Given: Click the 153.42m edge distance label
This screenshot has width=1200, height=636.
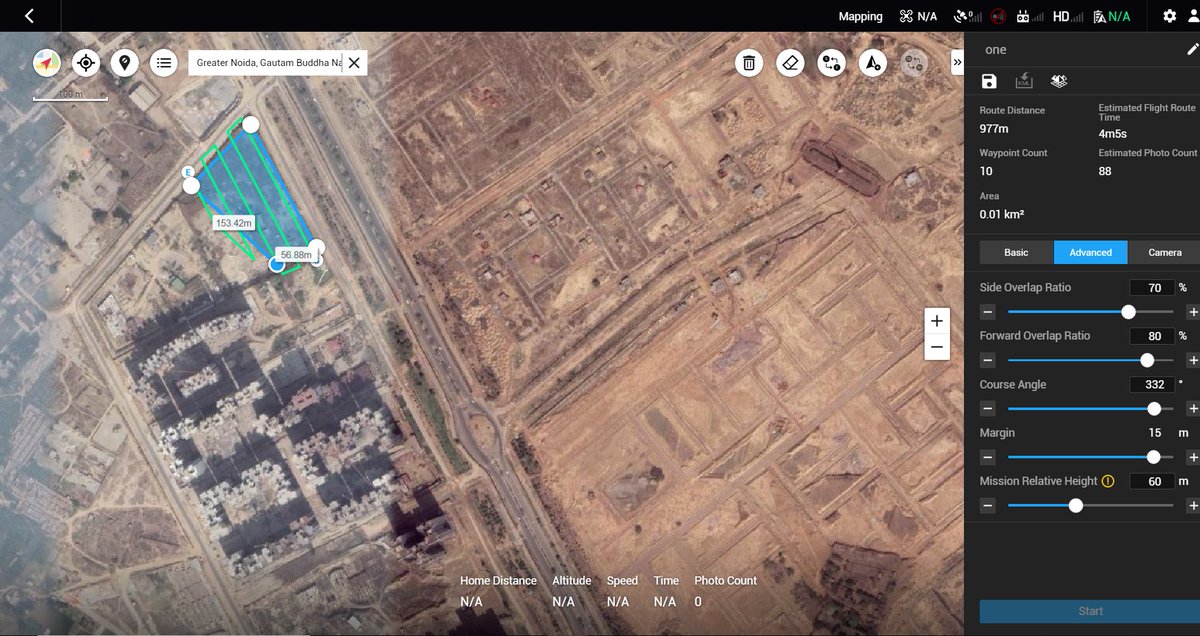Looking at the screenshot, I should click(234, 223).
